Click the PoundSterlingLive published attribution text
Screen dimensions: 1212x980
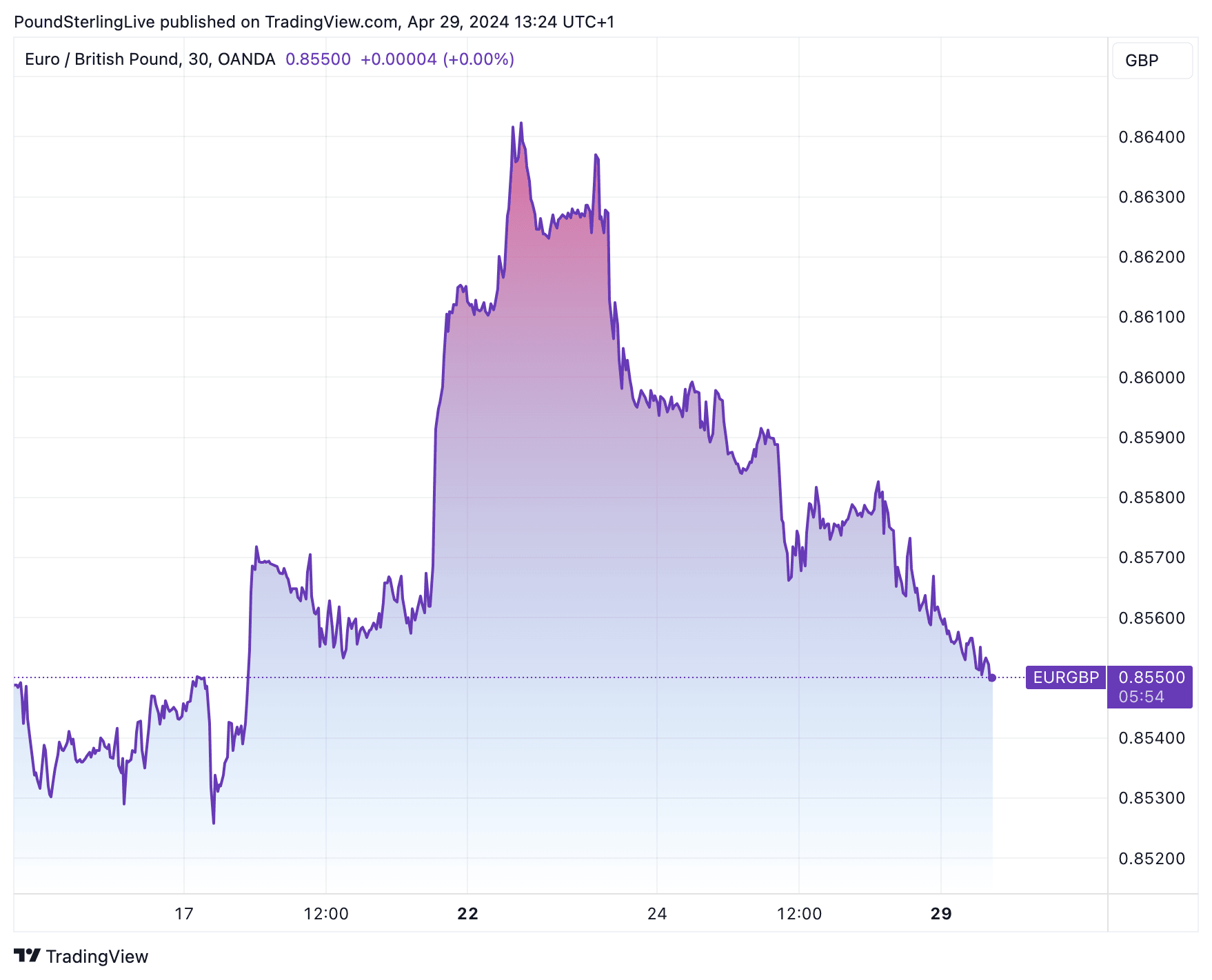pos(314,22)
